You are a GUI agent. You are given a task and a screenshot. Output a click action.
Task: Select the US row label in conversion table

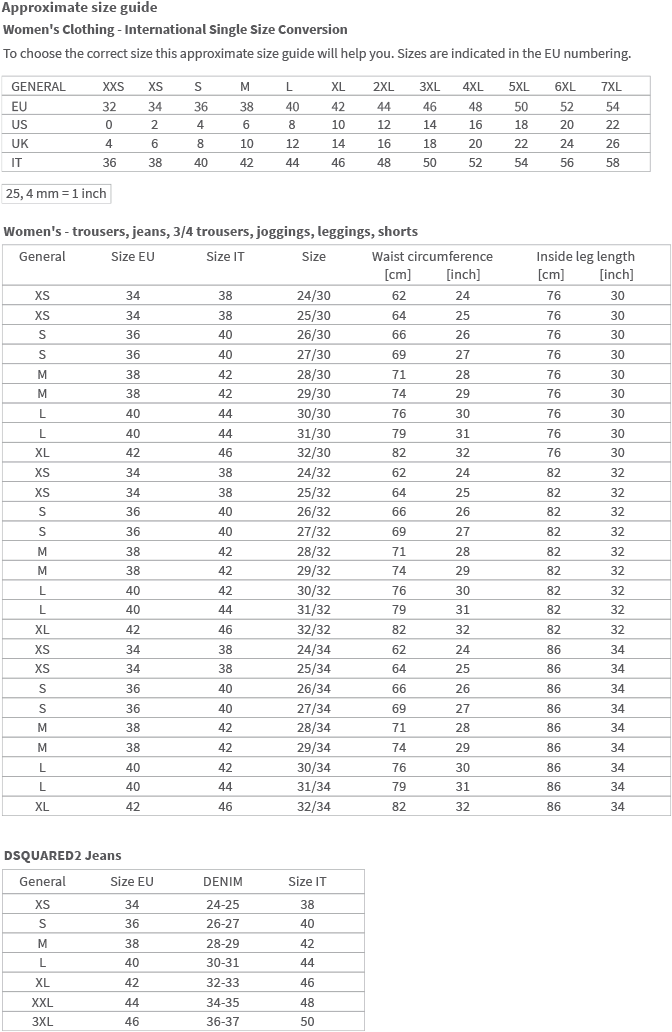click(x=20, y=125)
